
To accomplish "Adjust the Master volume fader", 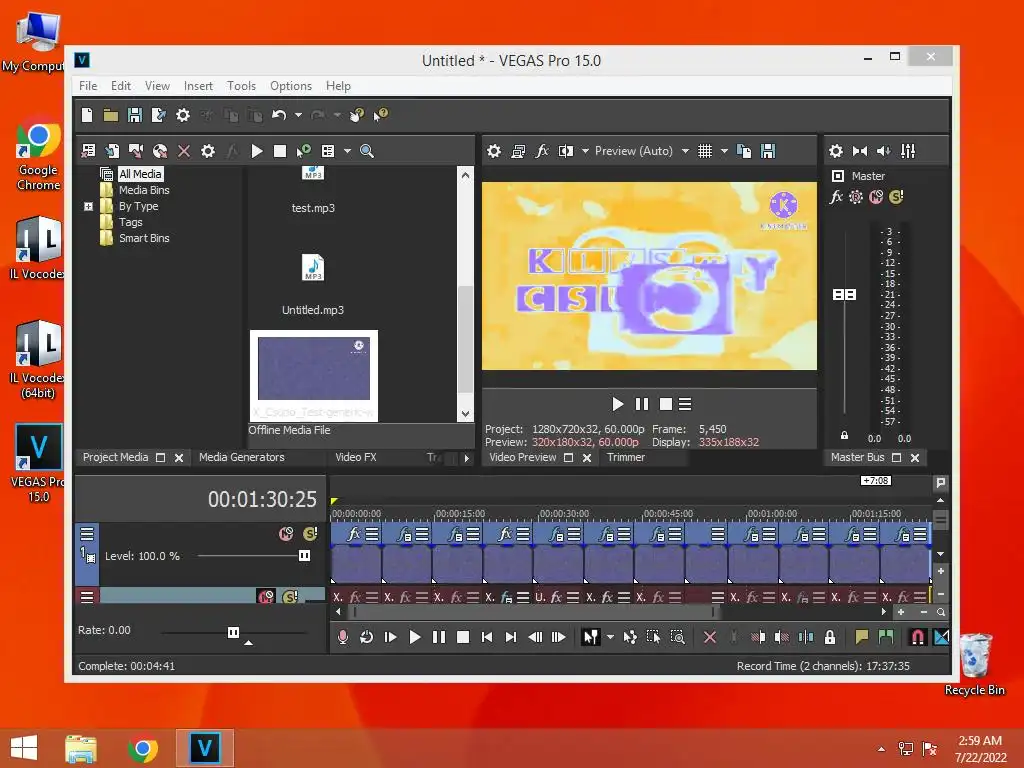I will [x=844, y=295].
